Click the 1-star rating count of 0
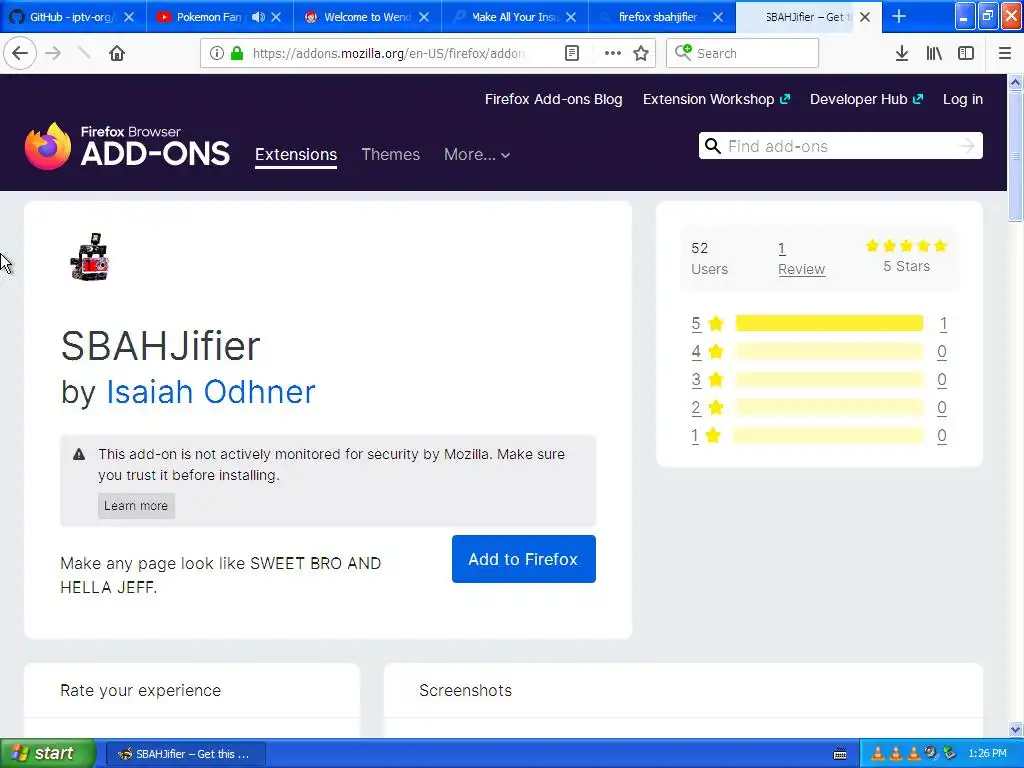The image size is (1024, 768). 942,436
